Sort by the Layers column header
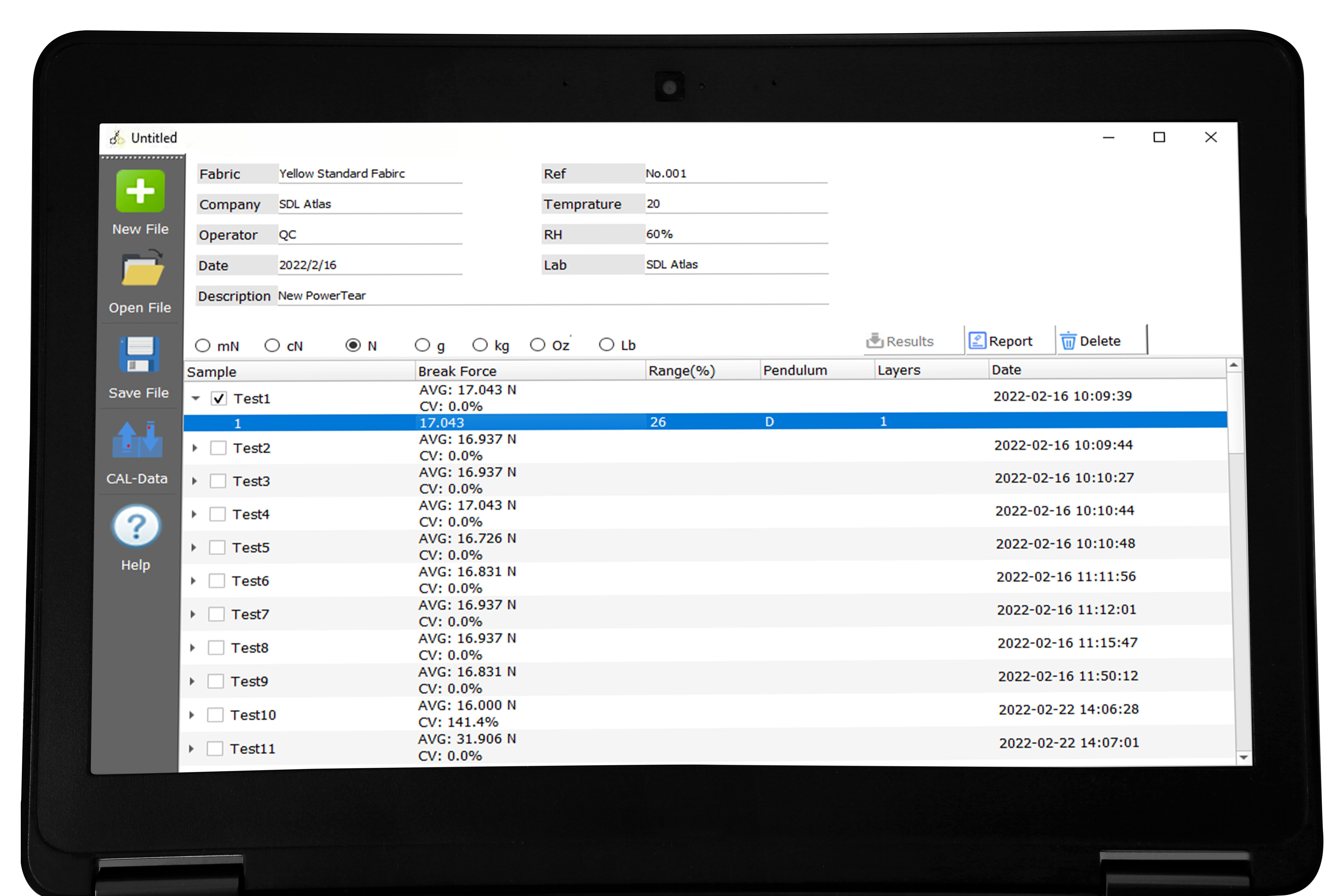 point(931,370)
